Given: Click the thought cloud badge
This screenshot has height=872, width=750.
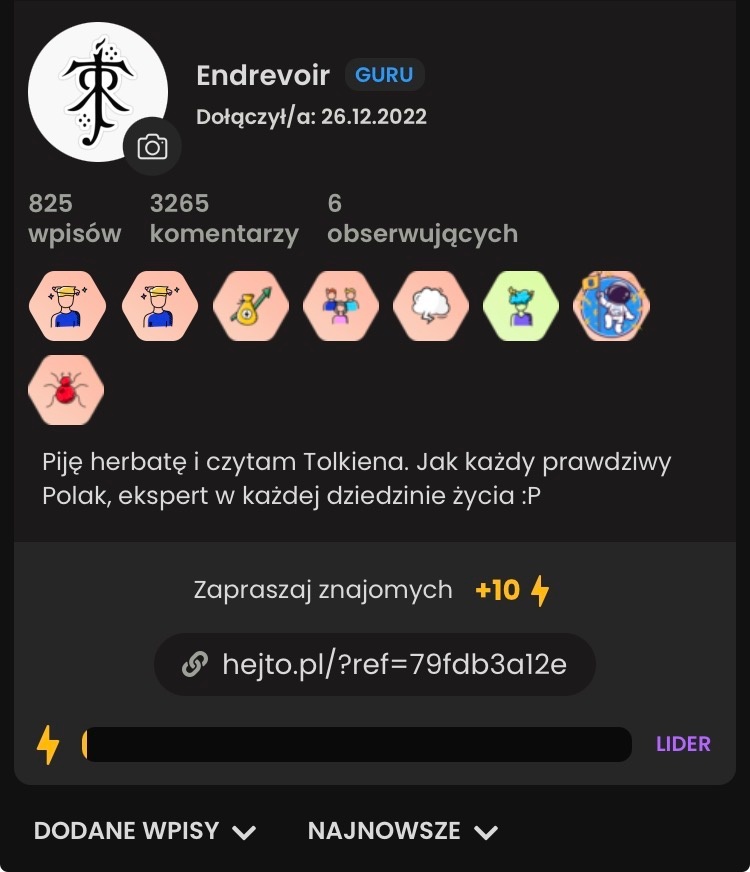Looking at the screenshot, I should tap(431, 306).
